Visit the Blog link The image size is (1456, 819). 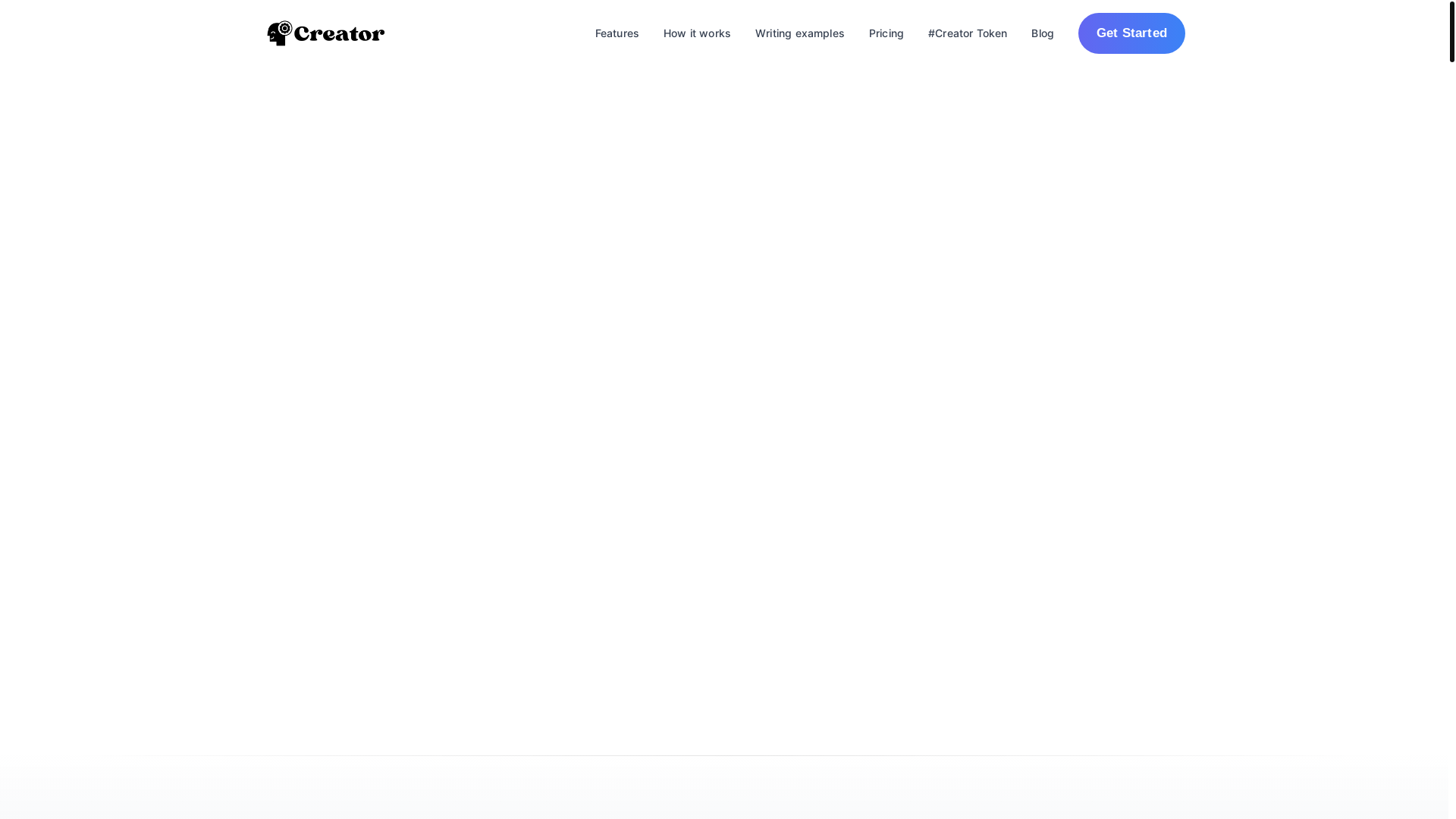(x=1042, y=33)
